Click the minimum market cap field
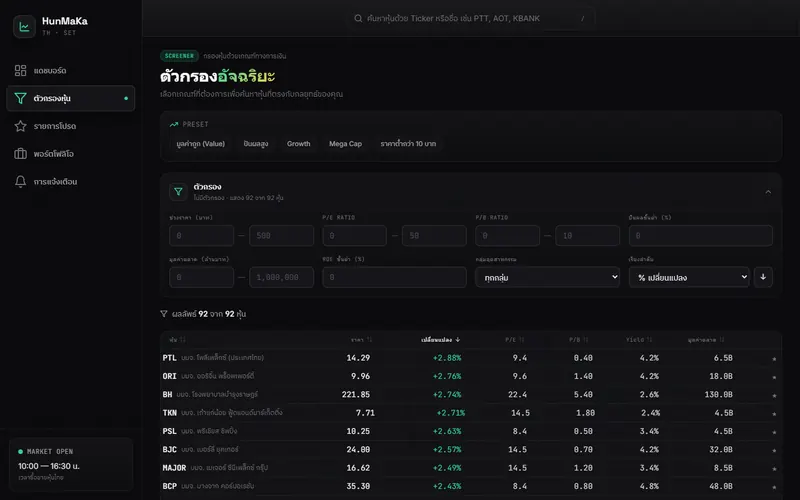 coord(202,277)
